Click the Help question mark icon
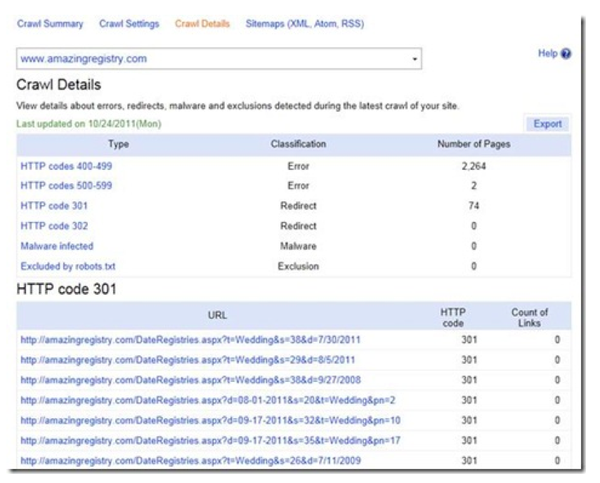Image resolution: width=600 pixels, height=483 pixels. click(566, 54)
